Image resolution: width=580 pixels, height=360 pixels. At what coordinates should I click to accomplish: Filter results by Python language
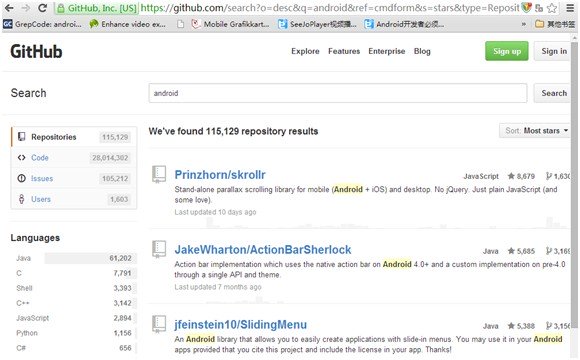pos(74,333)
